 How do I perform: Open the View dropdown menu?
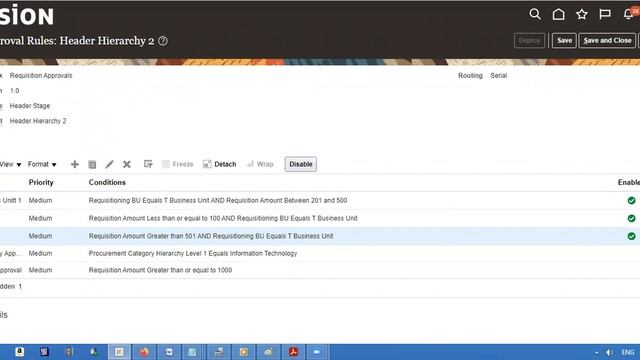(11, 164)
